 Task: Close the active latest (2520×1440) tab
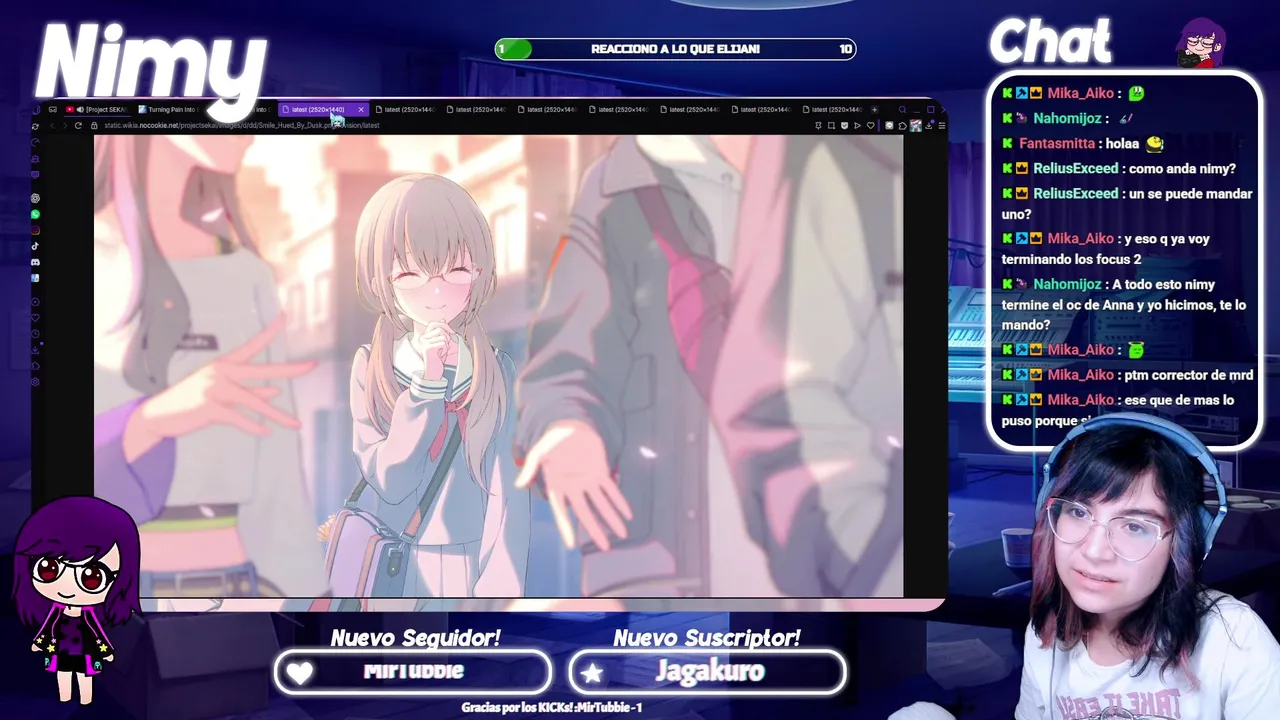coord(361,109)
